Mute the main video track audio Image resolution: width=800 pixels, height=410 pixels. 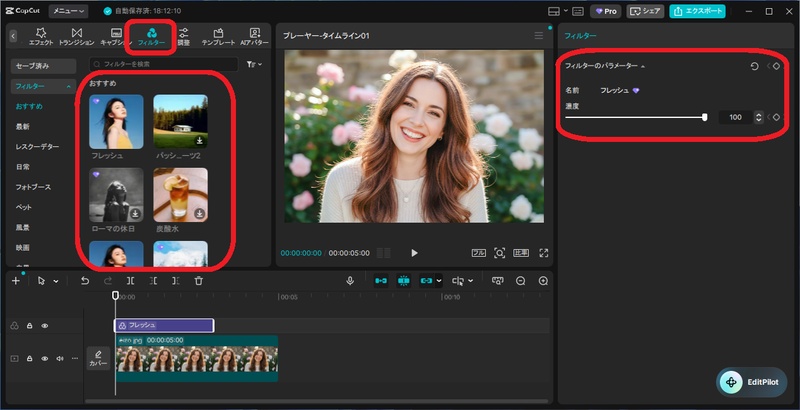60,358
